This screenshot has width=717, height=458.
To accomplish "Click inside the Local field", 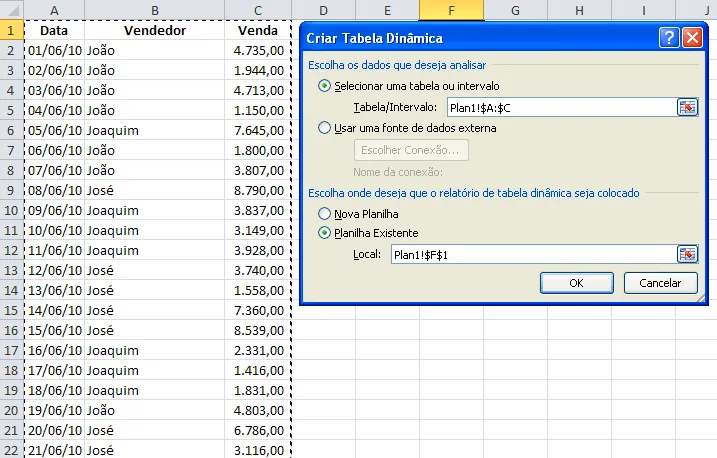I will click(x=533, y=255).
